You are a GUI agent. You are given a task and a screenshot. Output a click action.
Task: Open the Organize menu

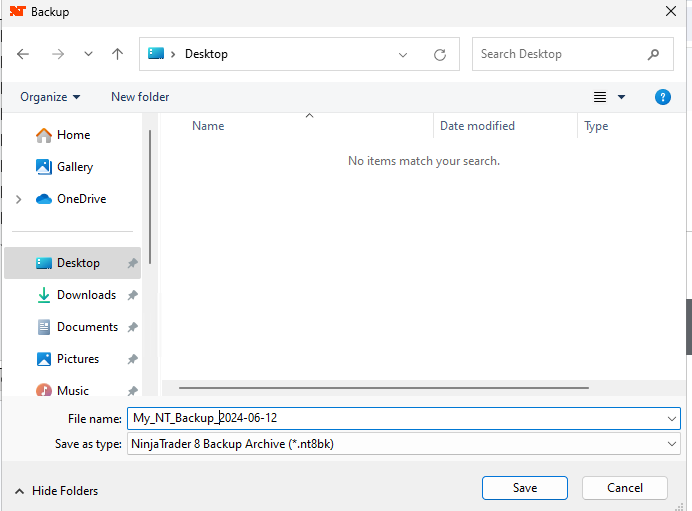pos(50,97)
